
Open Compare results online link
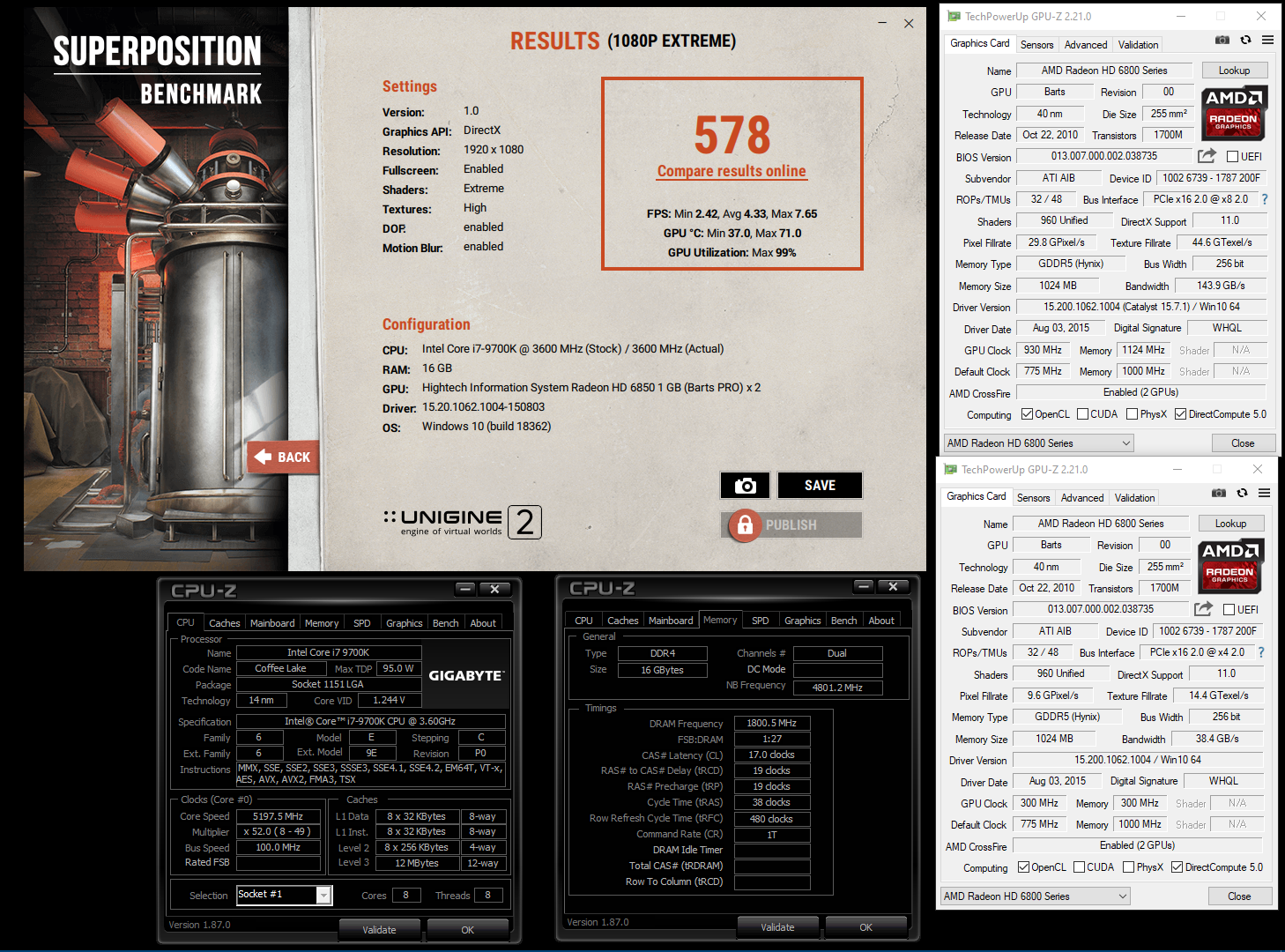coord(732,171)
